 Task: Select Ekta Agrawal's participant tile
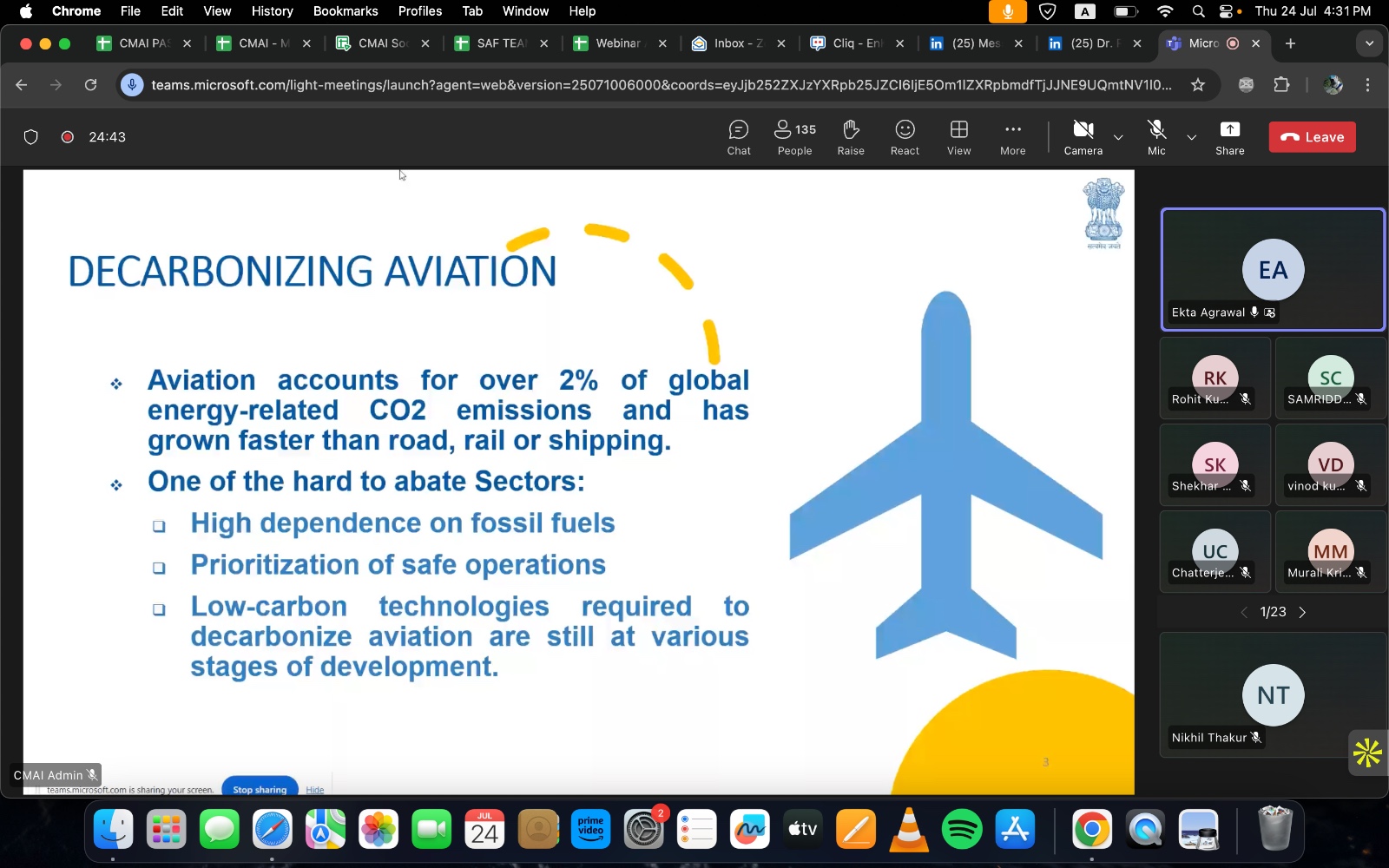(x=1273, y=270)
